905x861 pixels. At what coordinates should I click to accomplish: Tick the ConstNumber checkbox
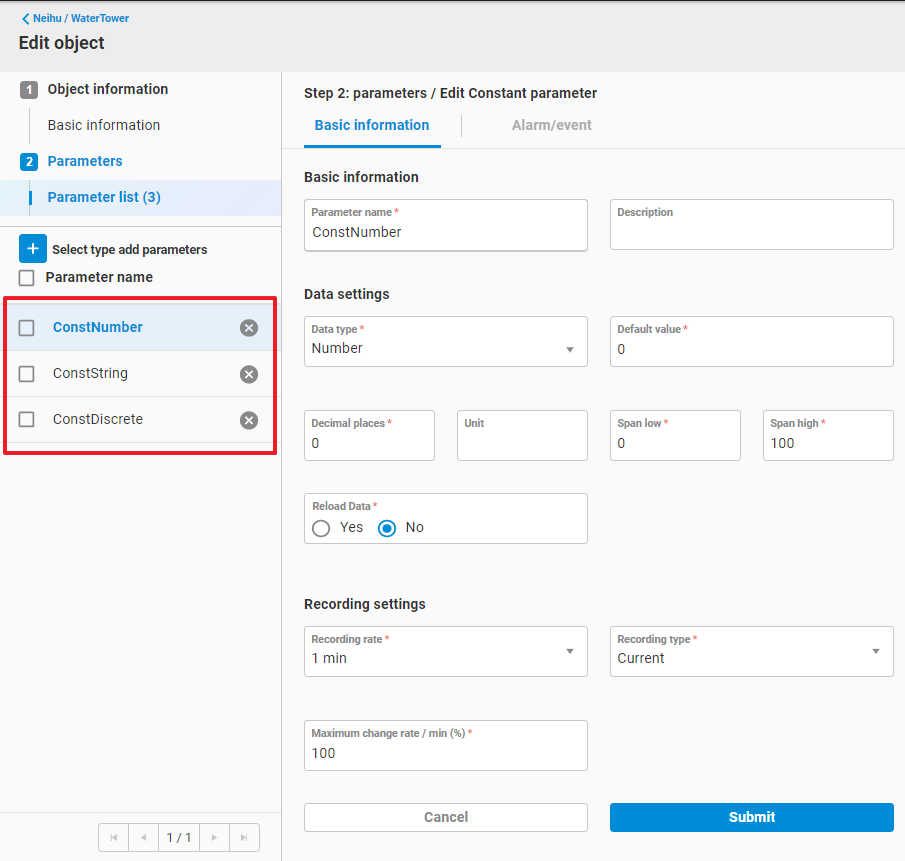(x=27, y=328)
